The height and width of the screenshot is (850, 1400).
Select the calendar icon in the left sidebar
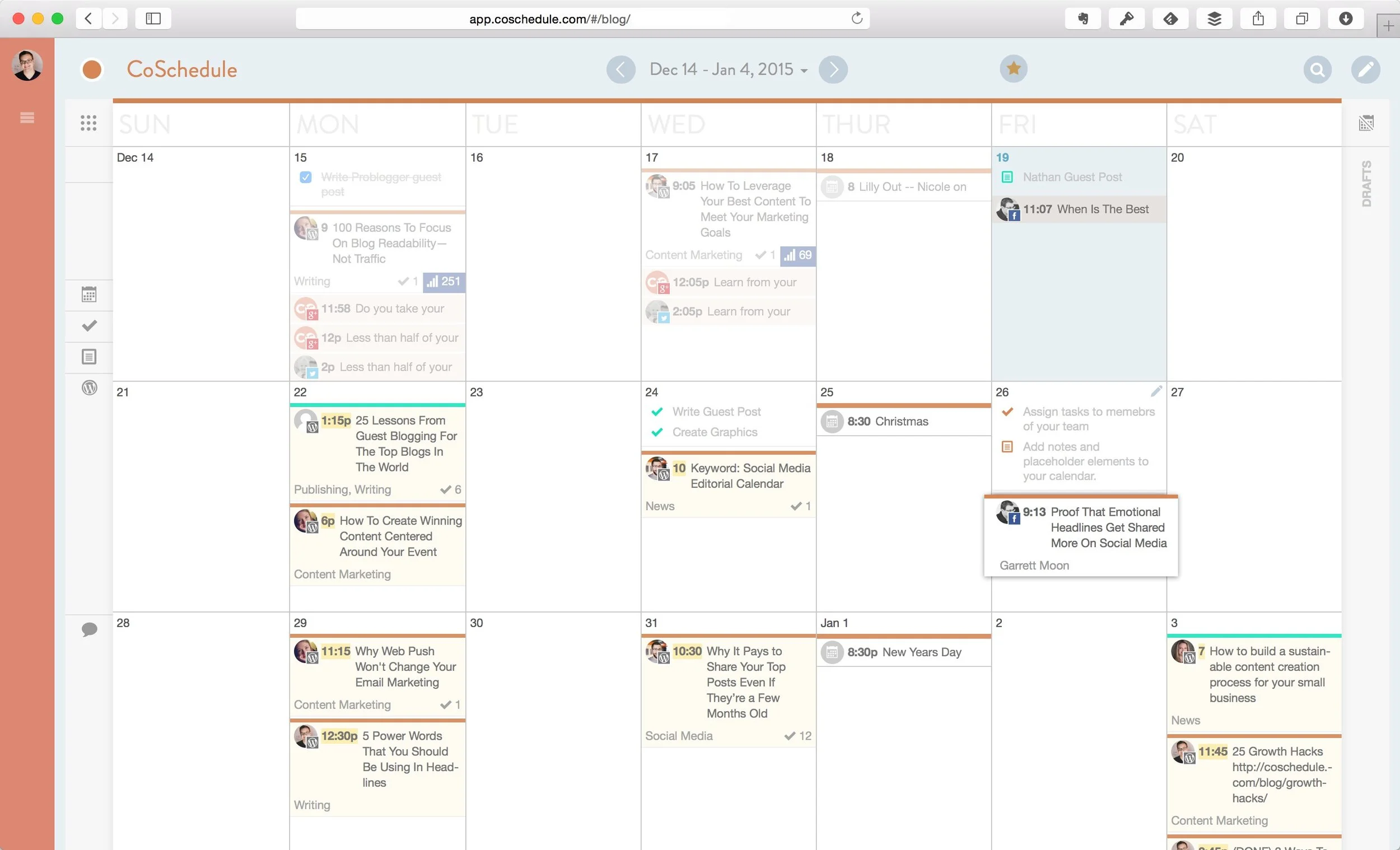89,295
